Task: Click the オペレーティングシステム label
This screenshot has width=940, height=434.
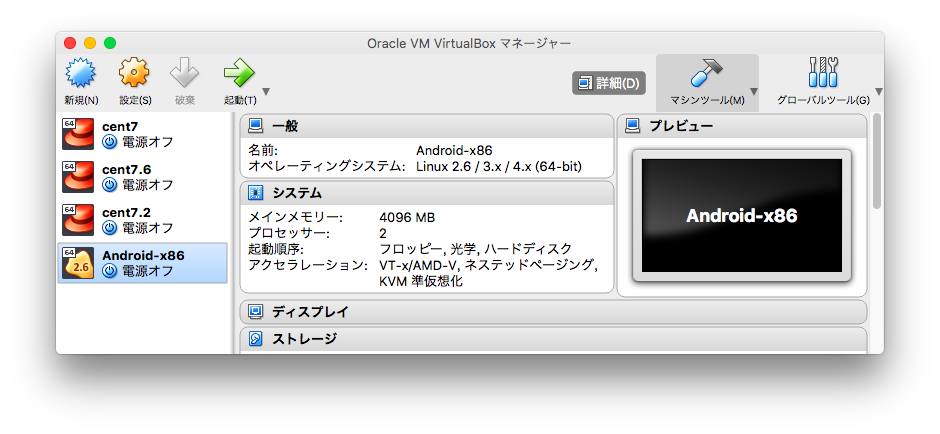Action: tap(327, 166)
